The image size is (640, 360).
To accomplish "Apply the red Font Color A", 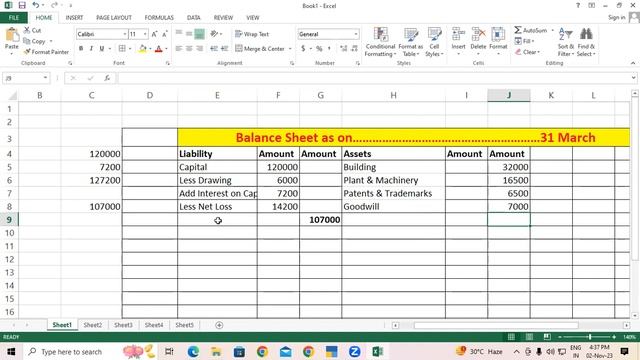I will [159, 49].
